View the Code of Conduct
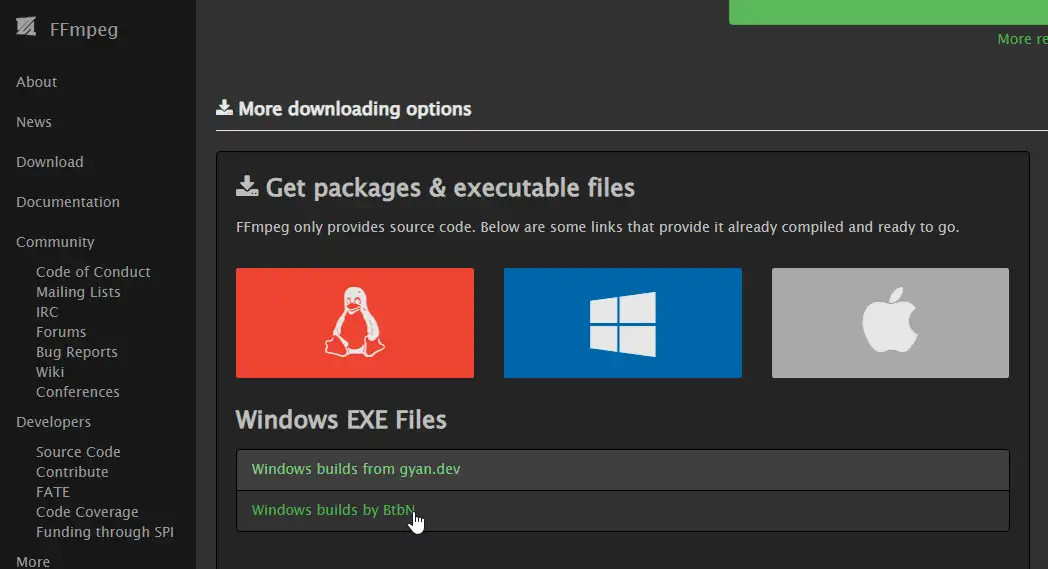Screen dimensions: 1048x569 tap(93, 272)
